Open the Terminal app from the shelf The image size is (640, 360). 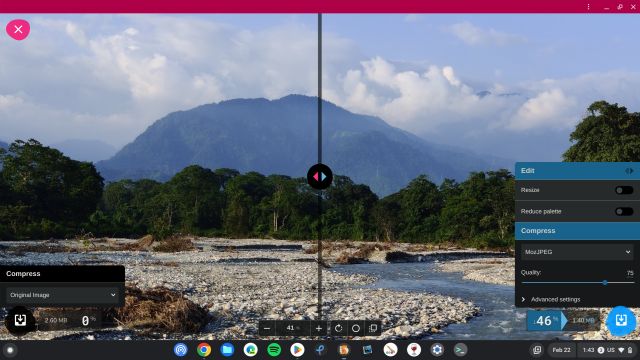[460, 350]
